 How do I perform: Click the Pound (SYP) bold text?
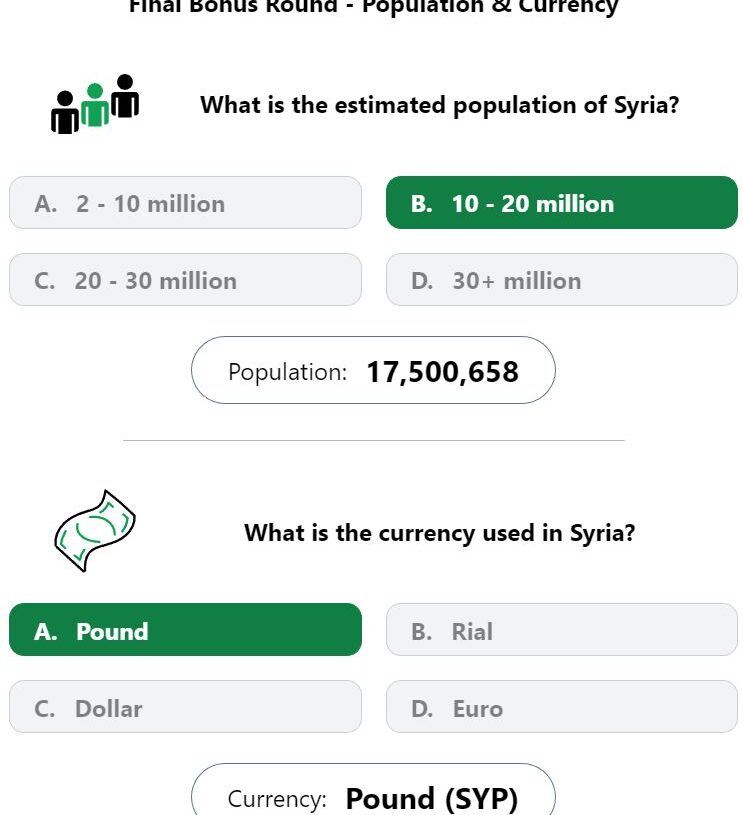[x=432, y=799]
